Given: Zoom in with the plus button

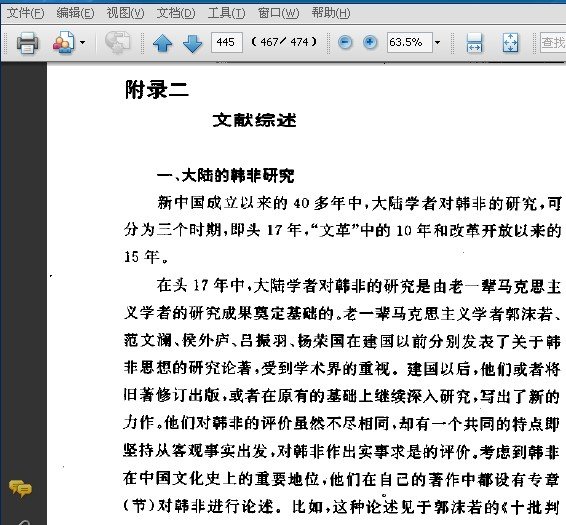Looking at the screenshot, I should 370,43.
